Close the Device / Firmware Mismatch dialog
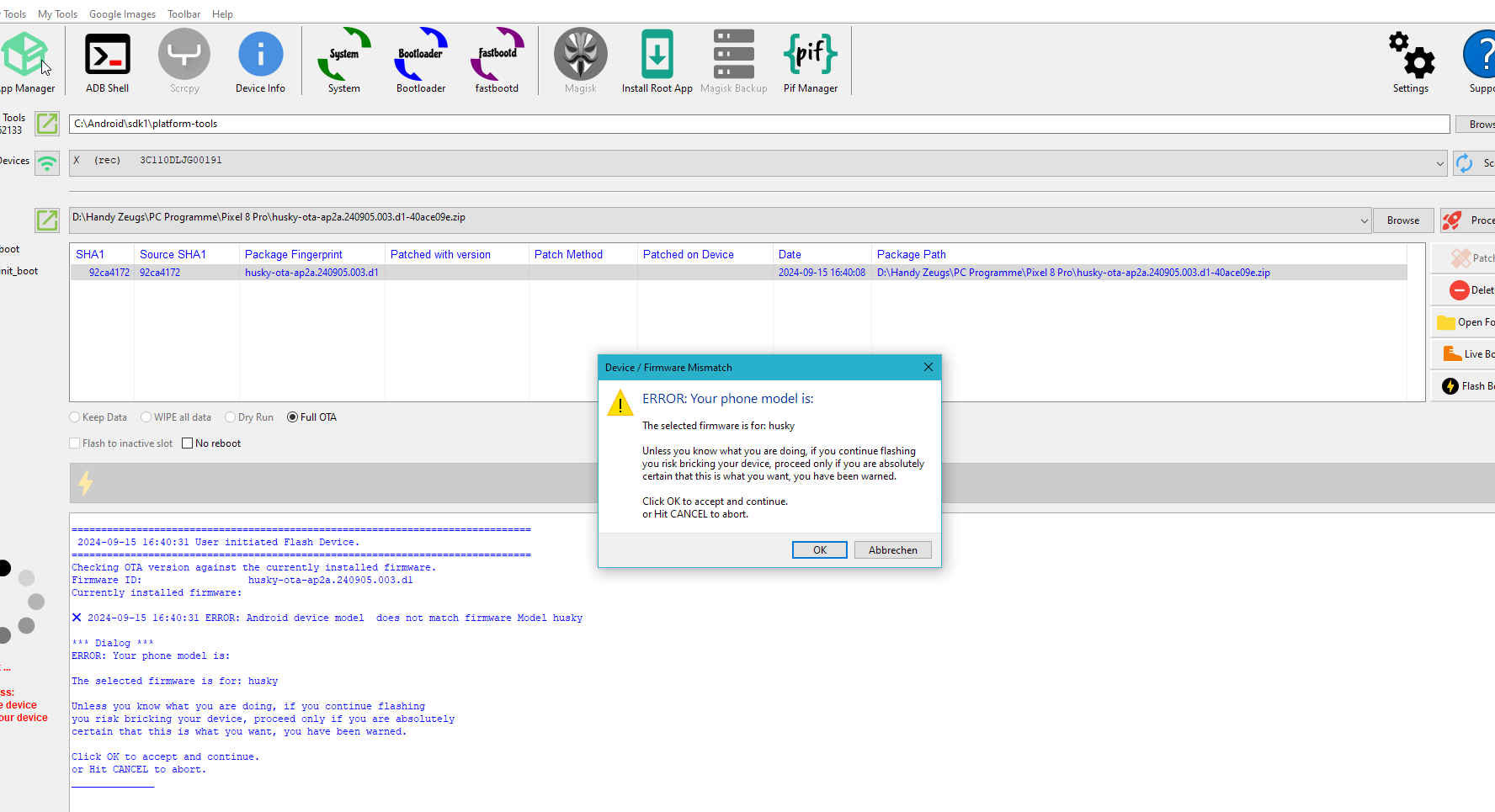 click(x=928, y=367)
